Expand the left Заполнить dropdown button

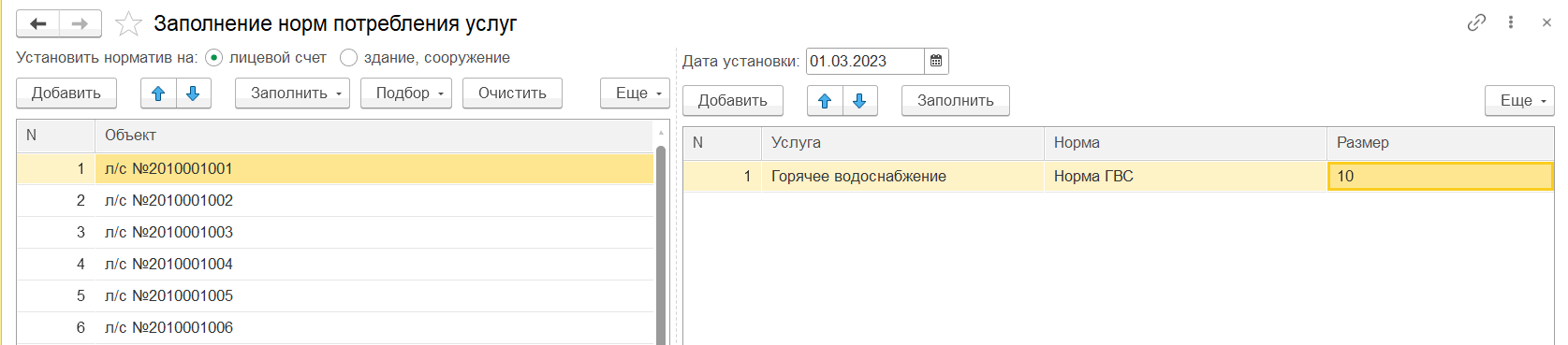[292, 93]
